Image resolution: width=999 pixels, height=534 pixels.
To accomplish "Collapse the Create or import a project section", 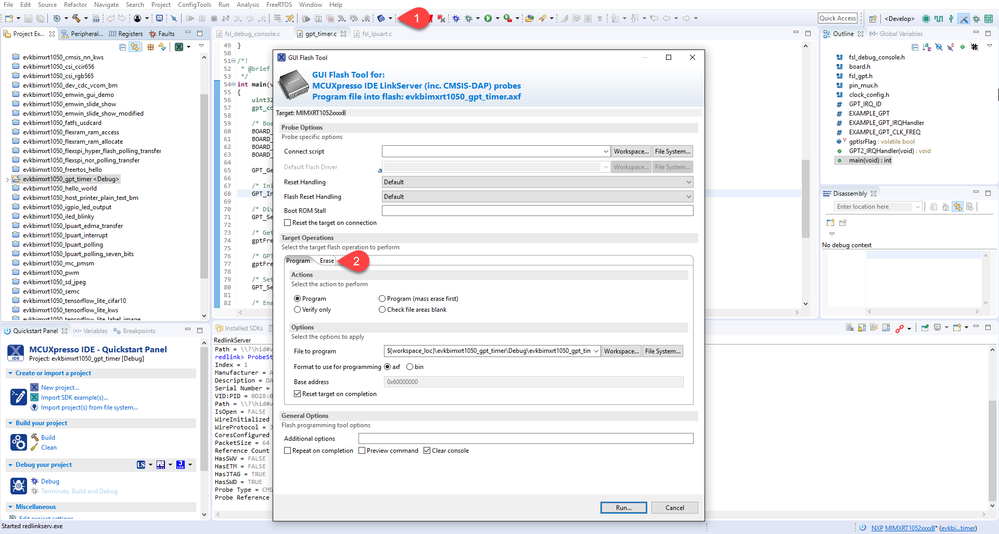I will [x=10, y=373].
